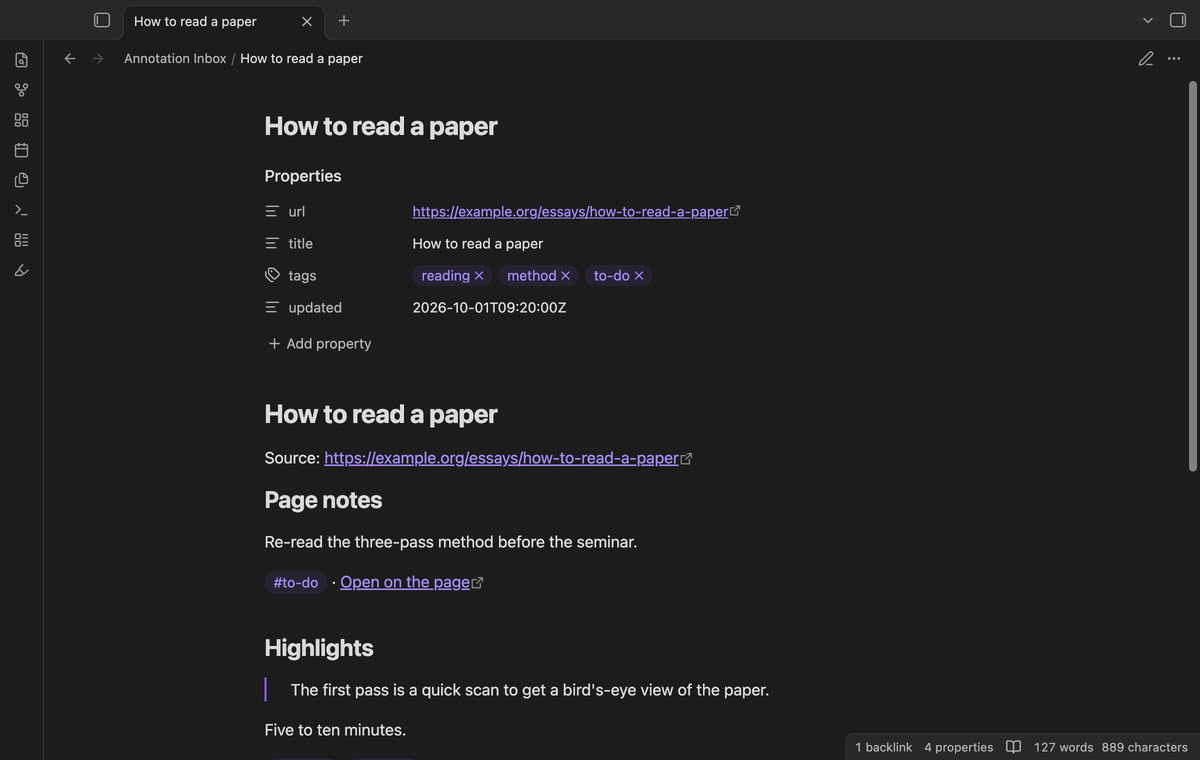The width and height of the screenshot is (1200, 760).
Task: Open graph view icon in ribbon
Action: [x=22, y=90]
